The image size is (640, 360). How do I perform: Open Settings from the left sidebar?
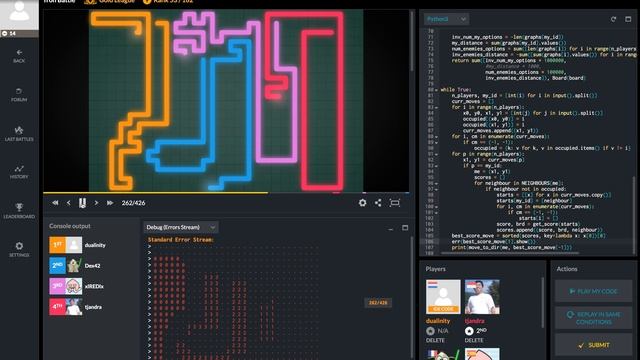pos(19,249)
